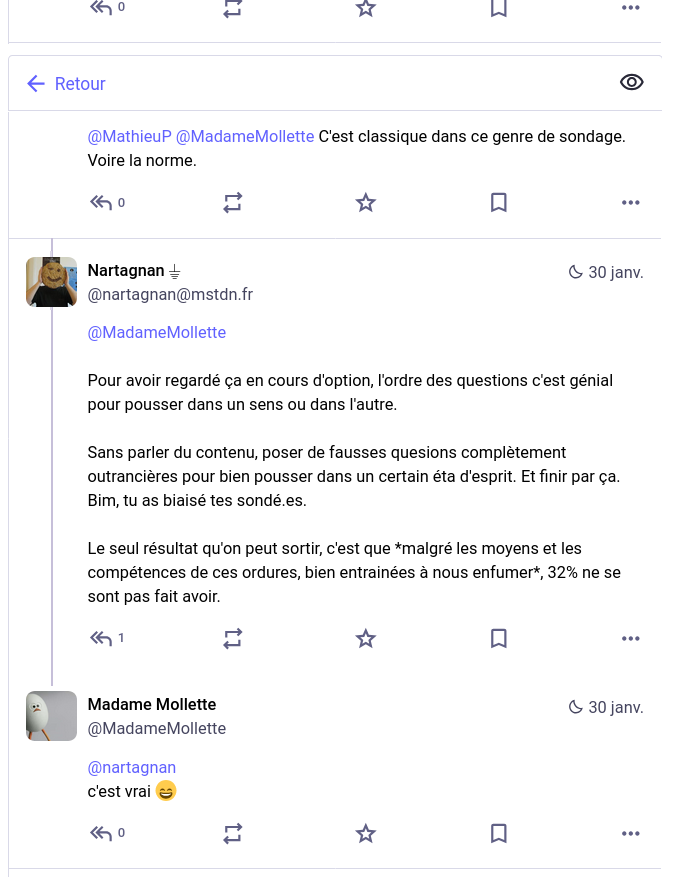675x877 pixels.
Task: Bookmark the "C'est classique" post
Action: (x=499, y=203)
